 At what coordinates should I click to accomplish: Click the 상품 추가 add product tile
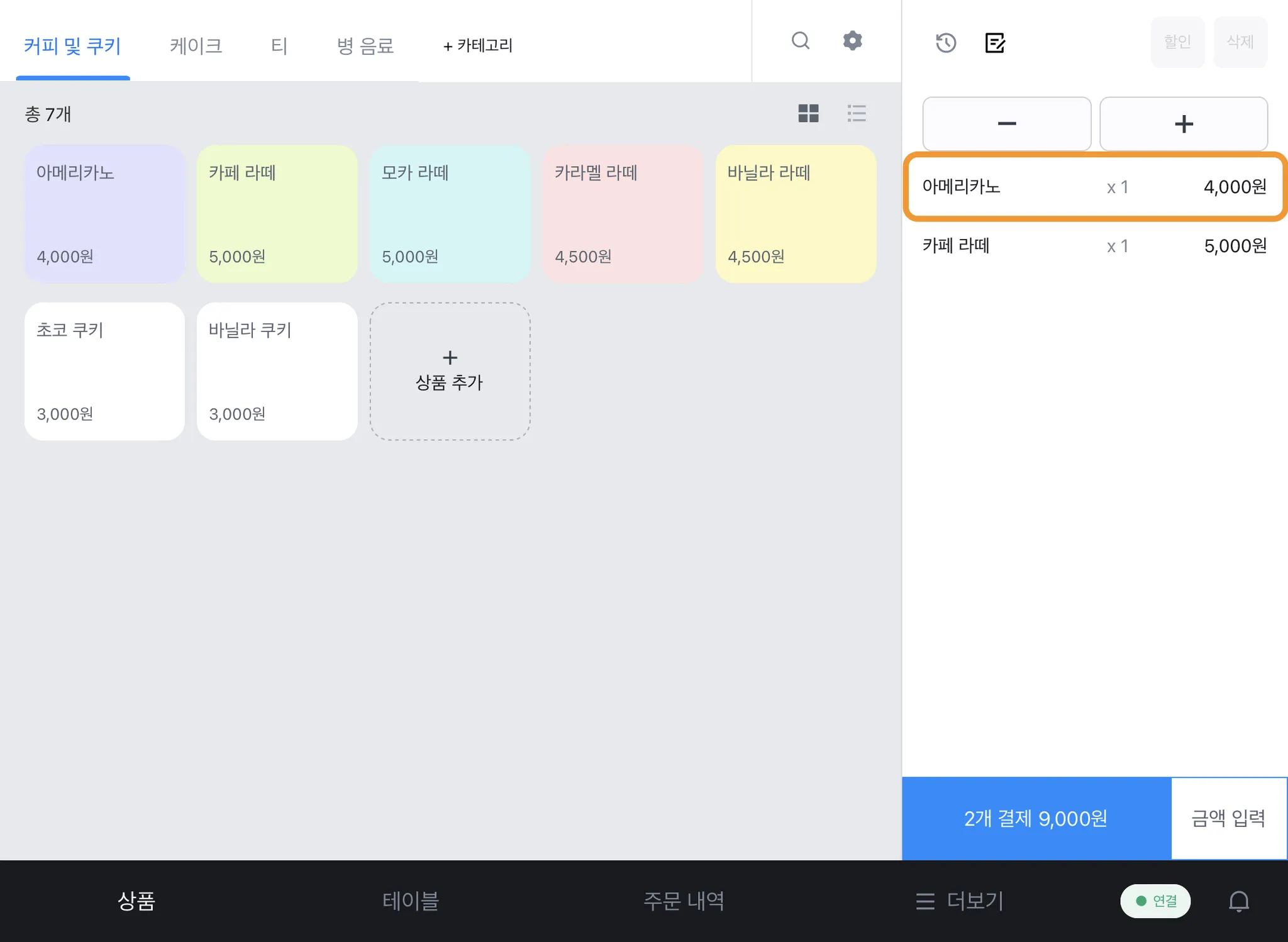point(450,371)
